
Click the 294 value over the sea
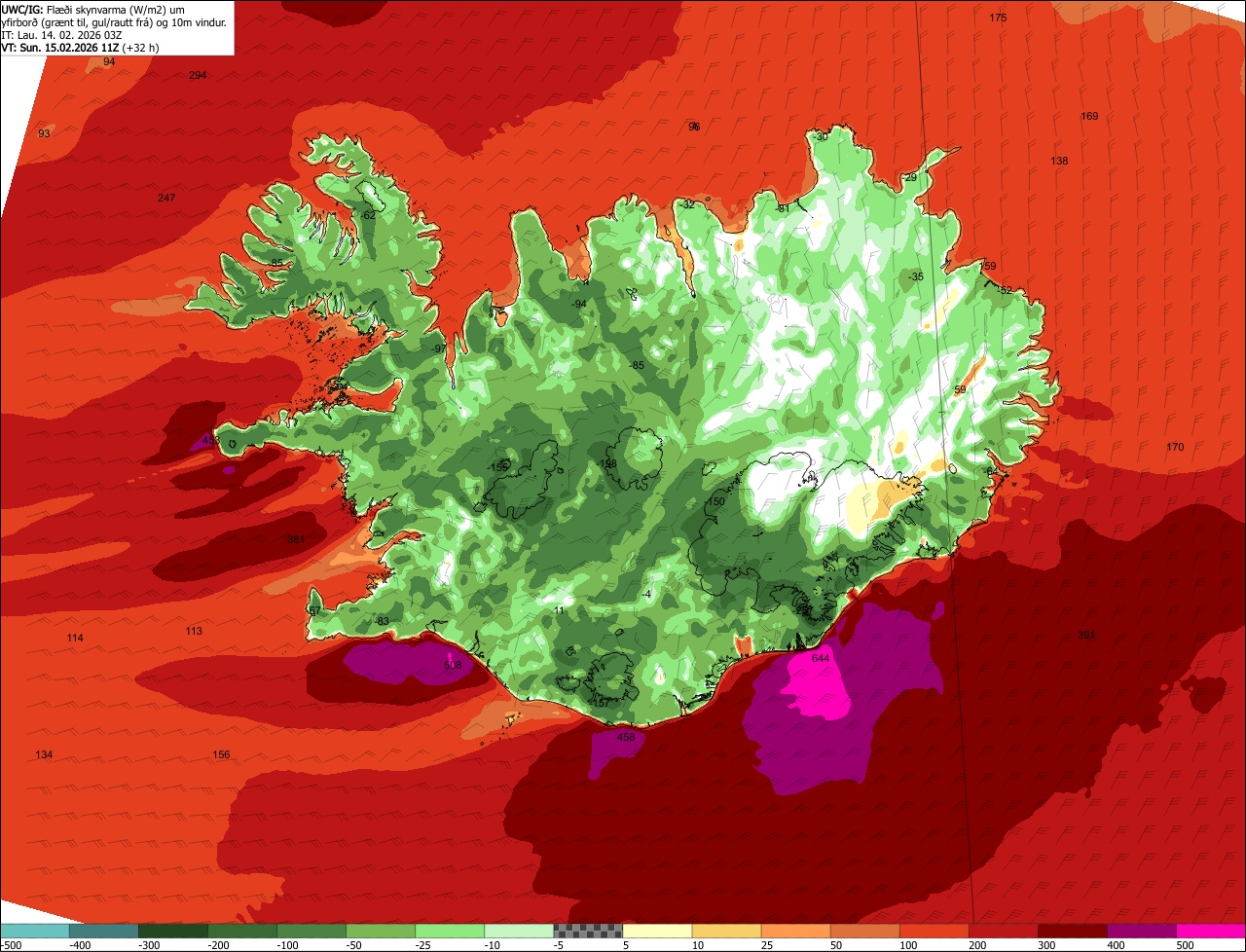tap(198, 76)
